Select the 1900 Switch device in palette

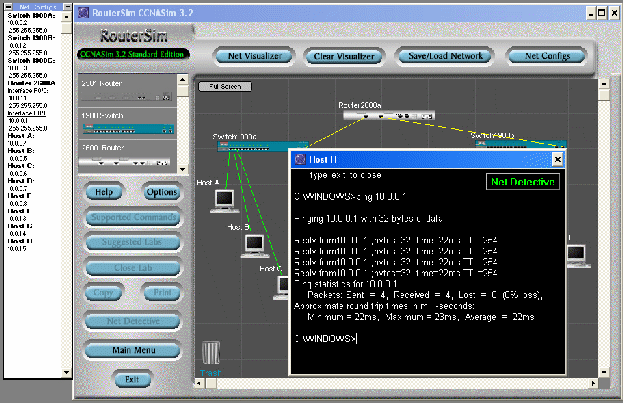[x=127, y=123]
